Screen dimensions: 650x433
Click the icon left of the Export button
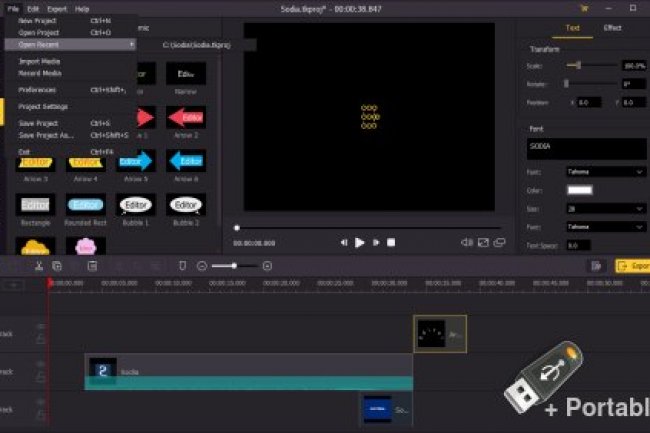click(597, 266)
